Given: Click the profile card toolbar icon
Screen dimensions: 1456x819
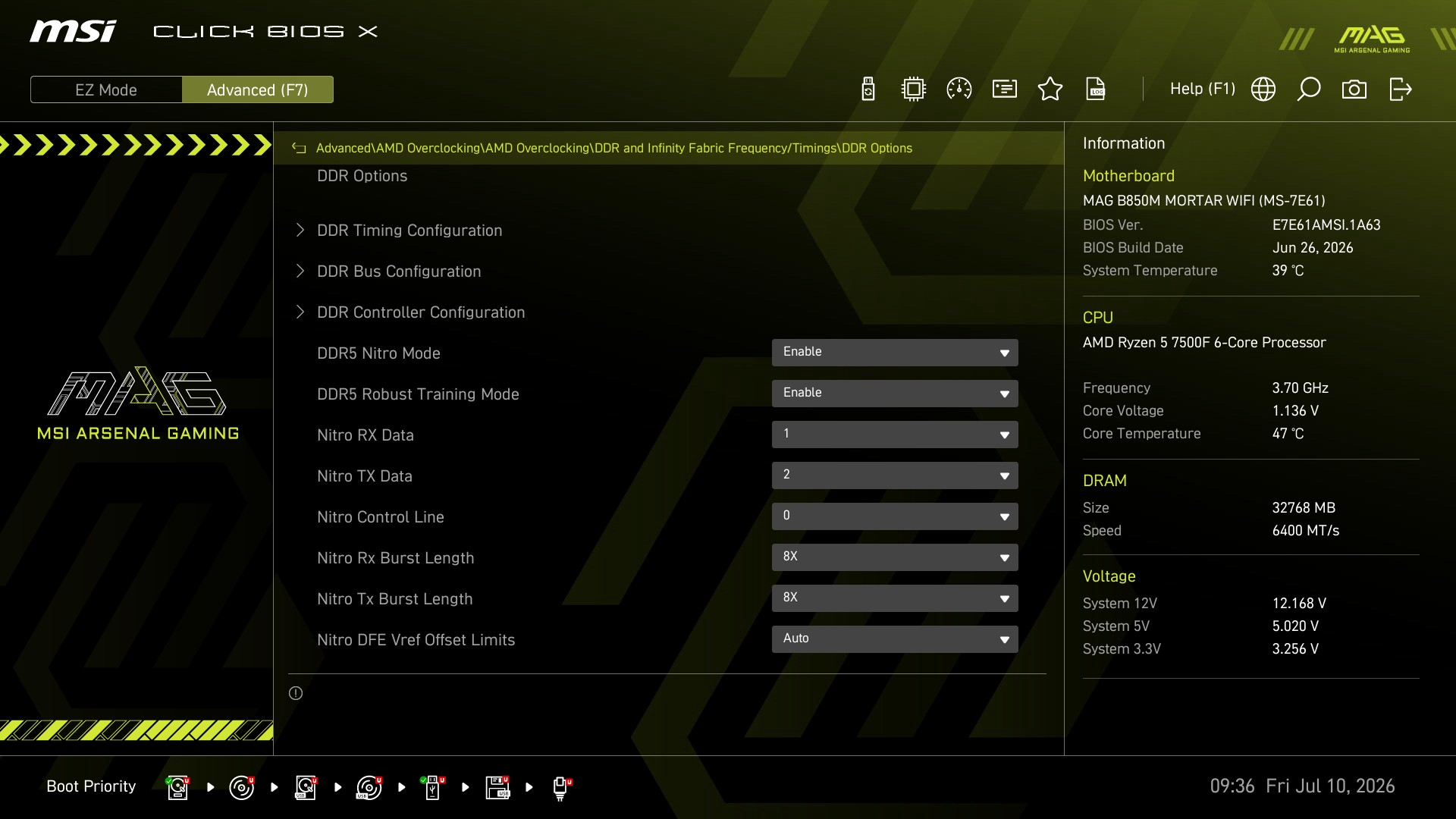Looking at the screenshot, I should coord(1005,89).
